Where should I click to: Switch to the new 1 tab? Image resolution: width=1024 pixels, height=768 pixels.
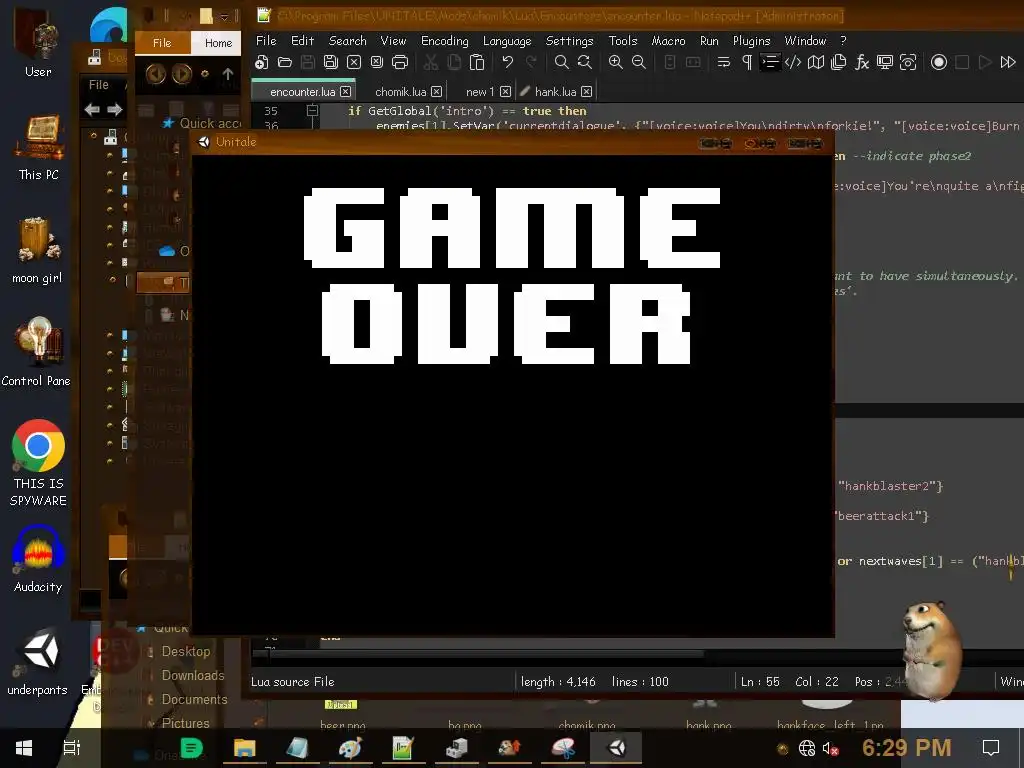480,91
